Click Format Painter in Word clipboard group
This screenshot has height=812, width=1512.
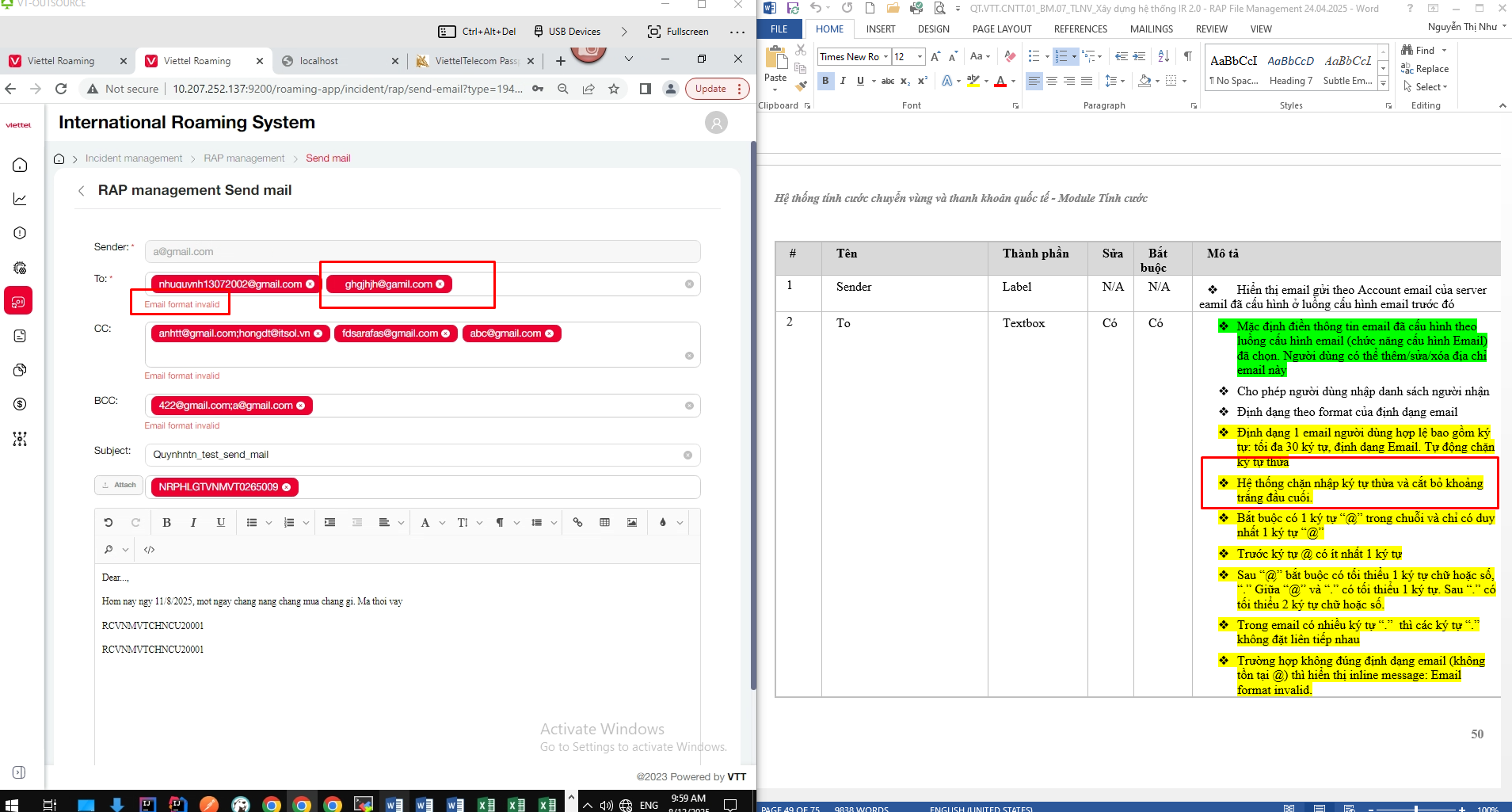pyautogui.click(x=801, y=86)
